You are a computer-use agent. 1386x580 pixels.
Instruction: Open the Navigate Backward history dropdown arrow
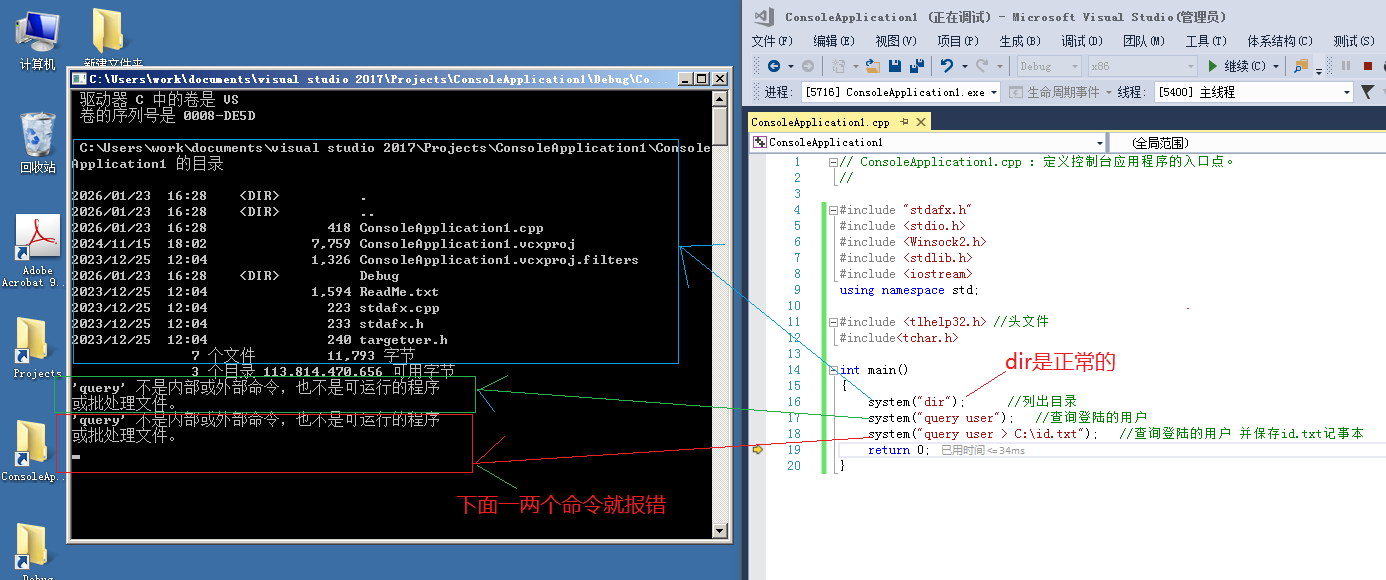[789, 66]
